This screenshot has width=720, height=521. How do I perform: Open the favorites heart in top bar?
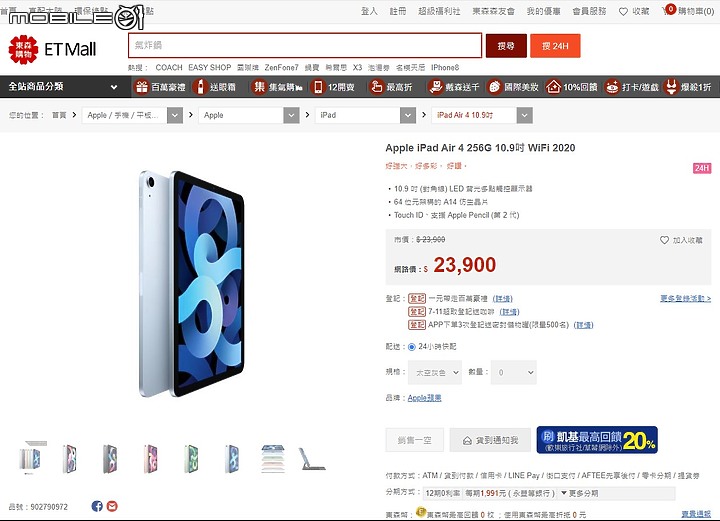(x=623, y=11)
